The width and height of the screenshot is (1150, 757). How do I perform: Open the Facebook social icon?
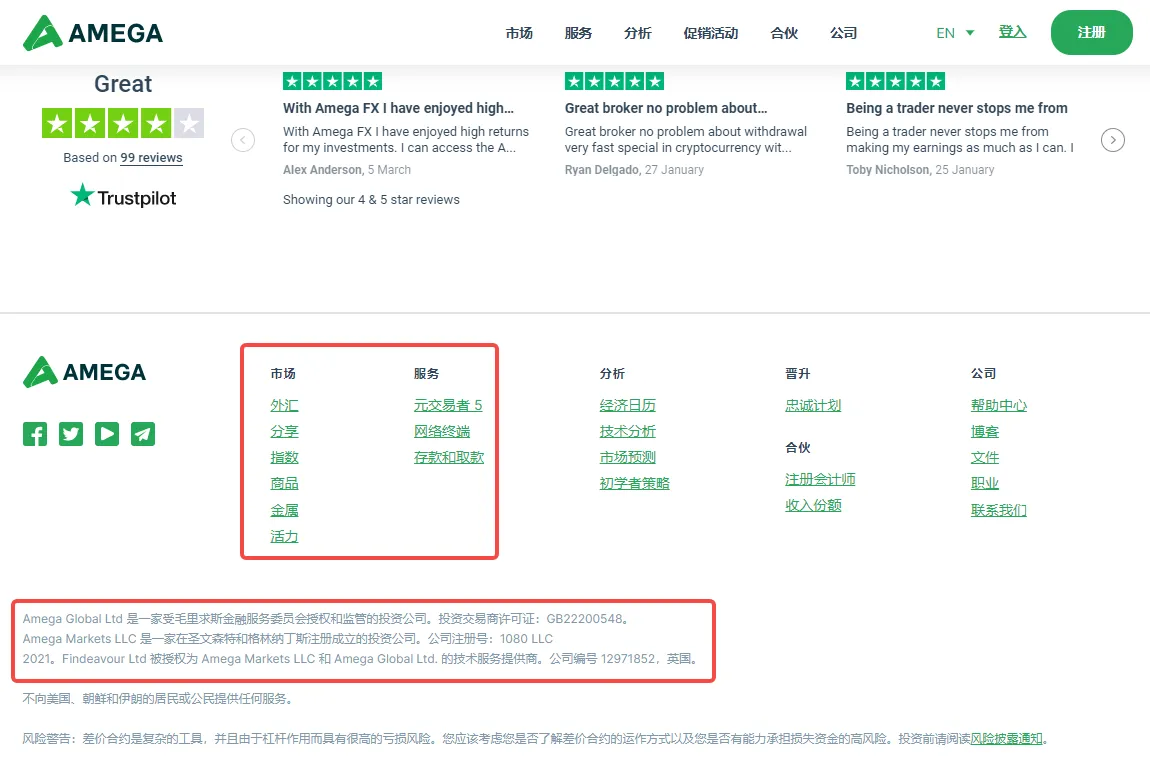tap(34, 434)
